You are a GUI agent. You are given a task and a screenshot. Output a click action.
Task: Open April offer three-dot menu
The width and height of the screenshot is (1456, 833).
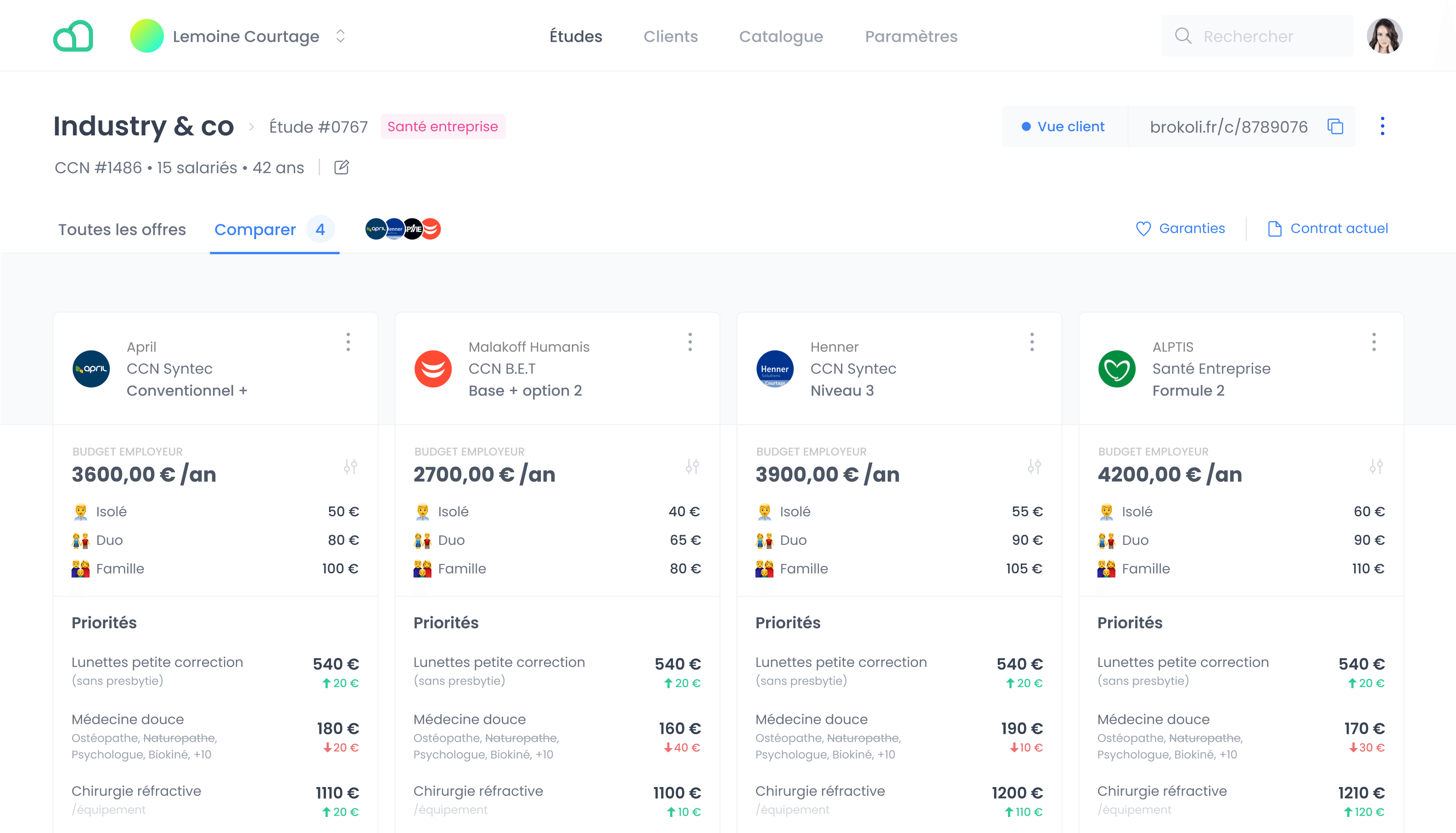coord(348,342)
